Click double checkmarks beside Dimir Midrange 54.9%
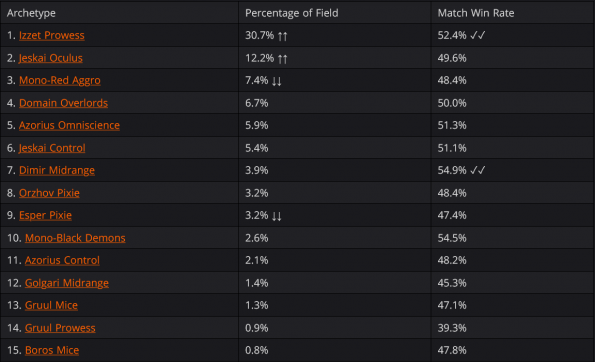 477,170
